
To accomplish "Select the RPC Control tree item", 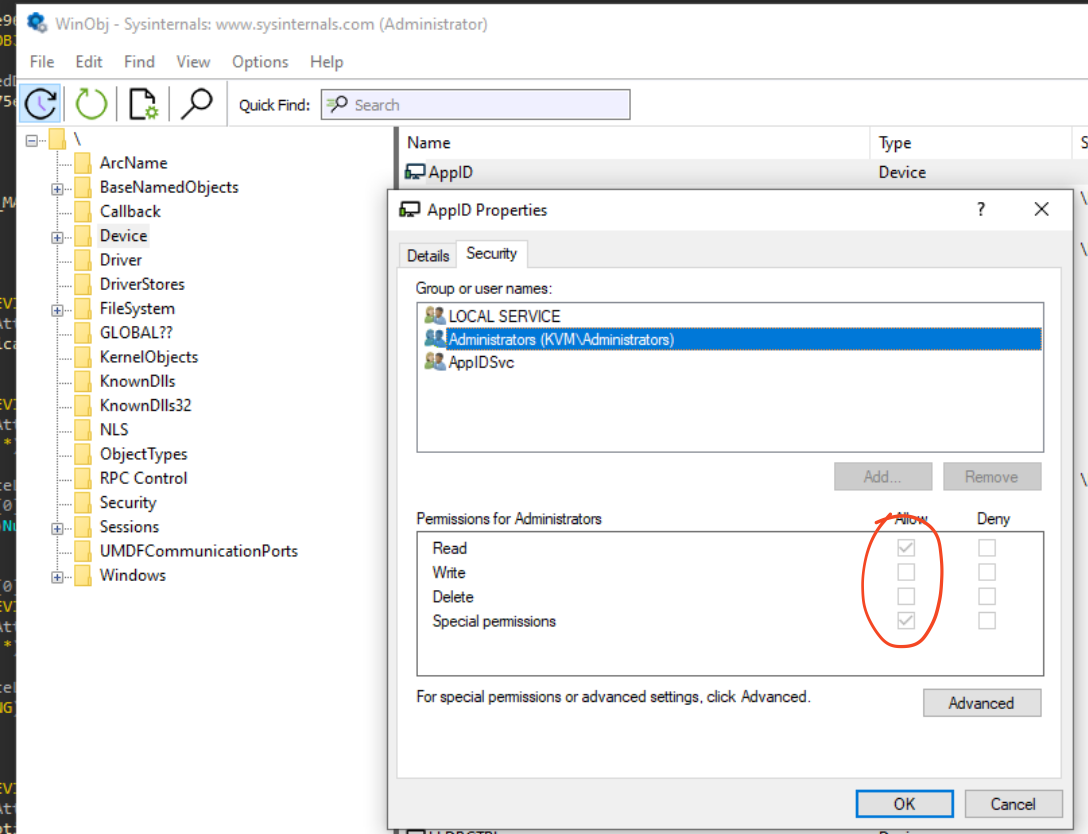I will pos(143,478).
